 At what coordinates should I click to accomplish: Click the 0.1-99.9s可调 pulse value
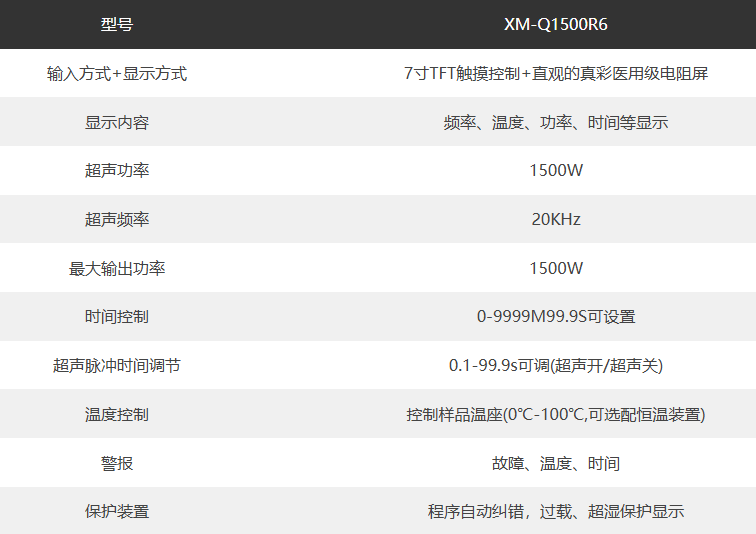point(556,366)
